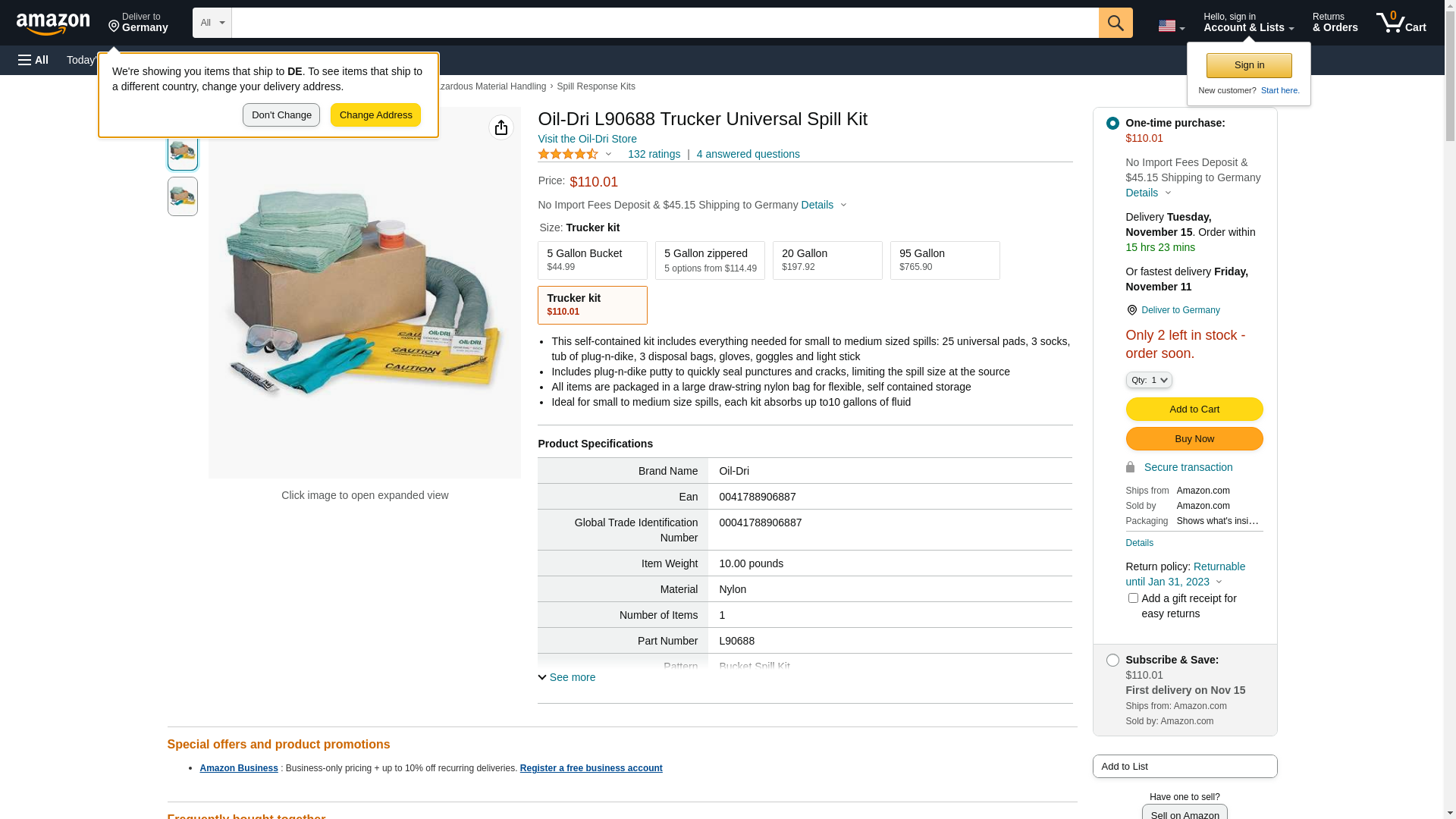
Task: Check the gift receipt checkbox
Action: click(1133, 598)
